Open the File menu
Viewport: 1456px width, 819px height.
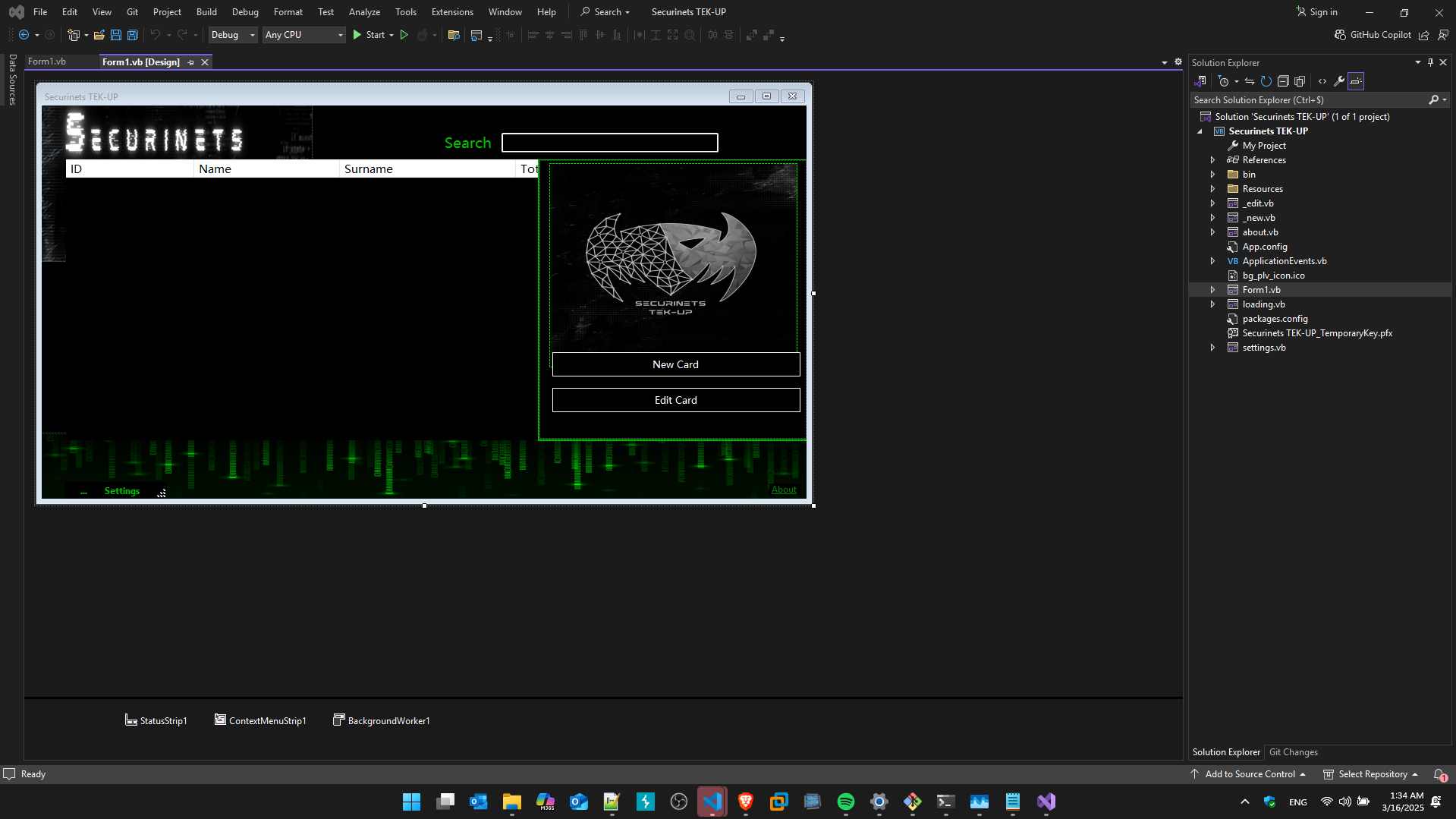(x=40, y=12)
